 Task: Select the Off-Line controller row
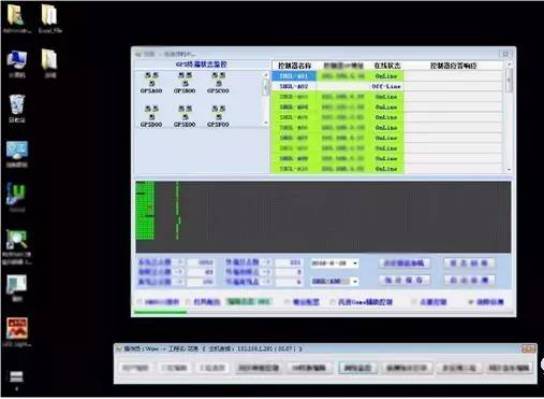(387, 86)
